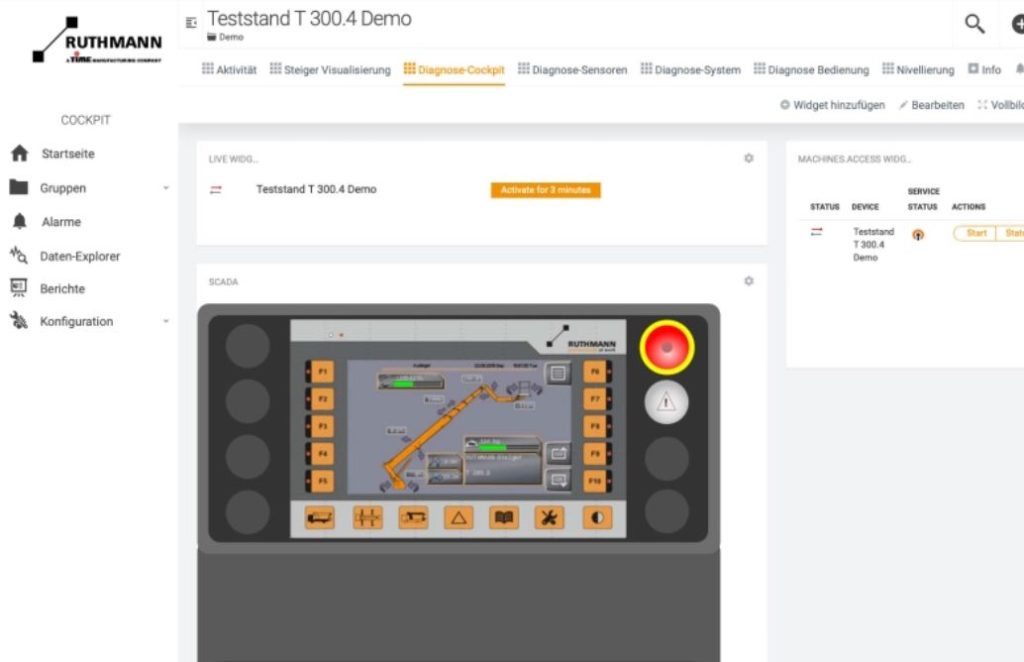Select the truck vehicle icon on panel
1024x662 pixels.
[x=320, y=517]
